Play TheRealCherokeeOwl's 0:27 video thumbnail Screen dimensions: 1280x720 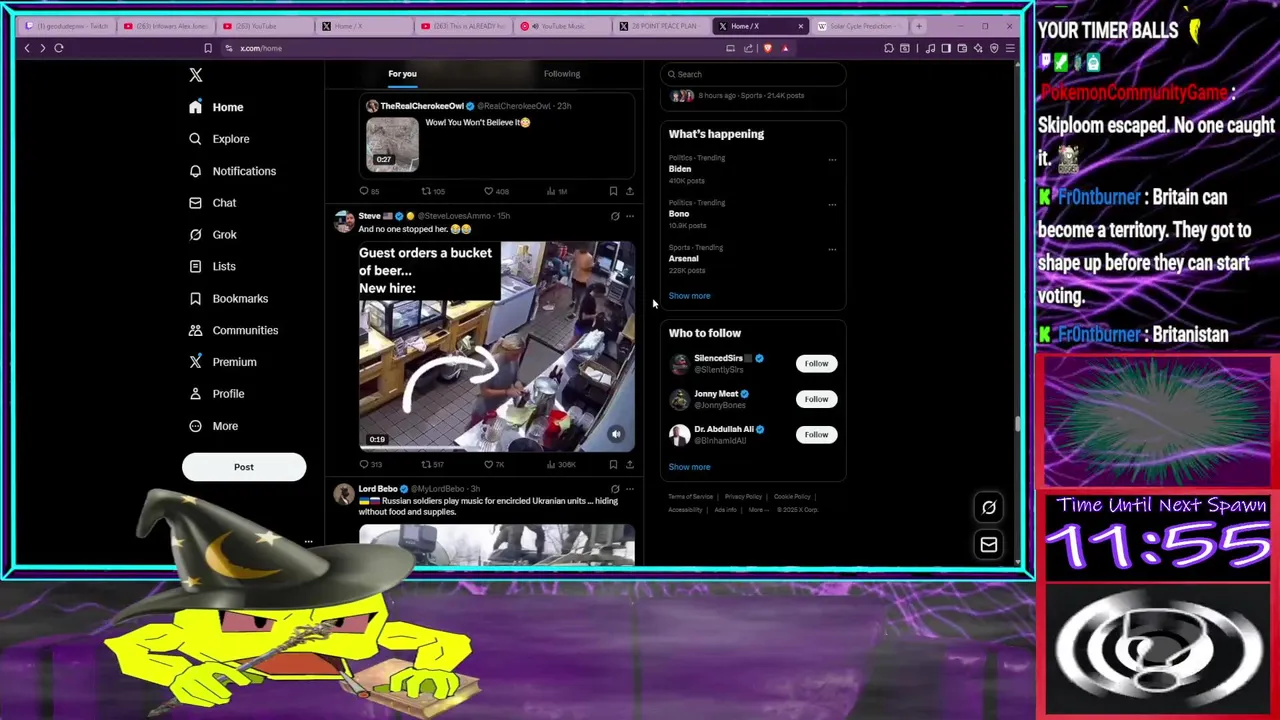click(392, 145)
